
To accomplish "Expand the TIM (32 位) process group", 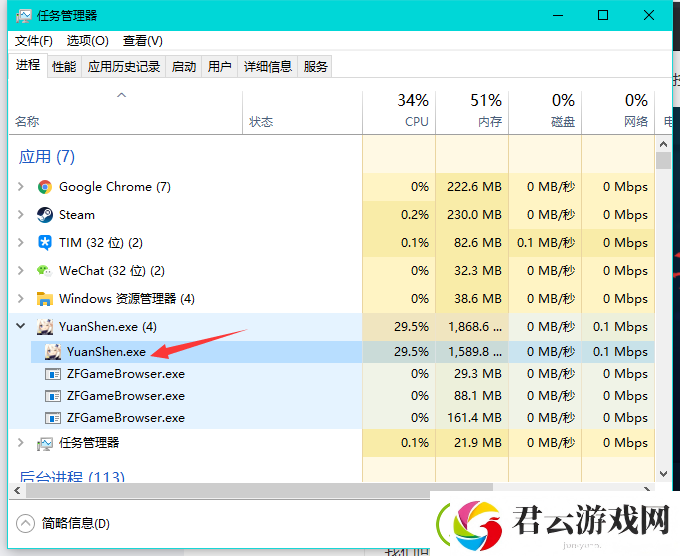I will point(20,243).
